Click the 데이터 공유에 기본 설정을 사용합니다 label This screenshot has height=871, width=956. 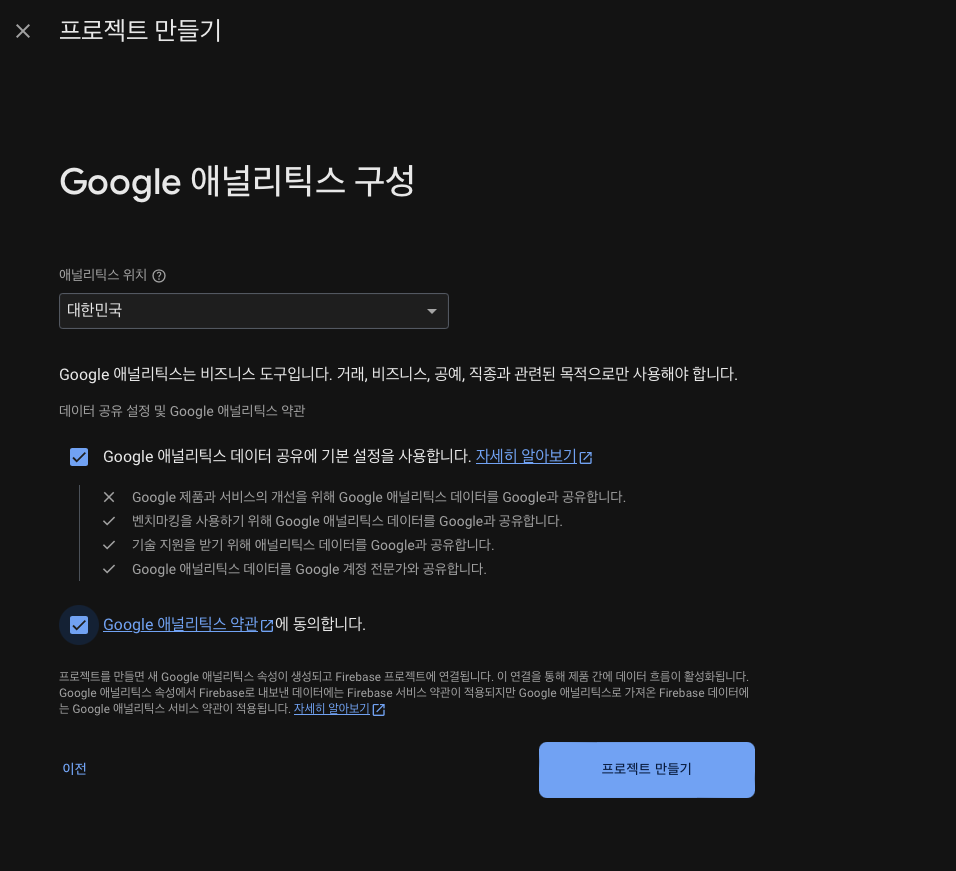click(287, 456)
